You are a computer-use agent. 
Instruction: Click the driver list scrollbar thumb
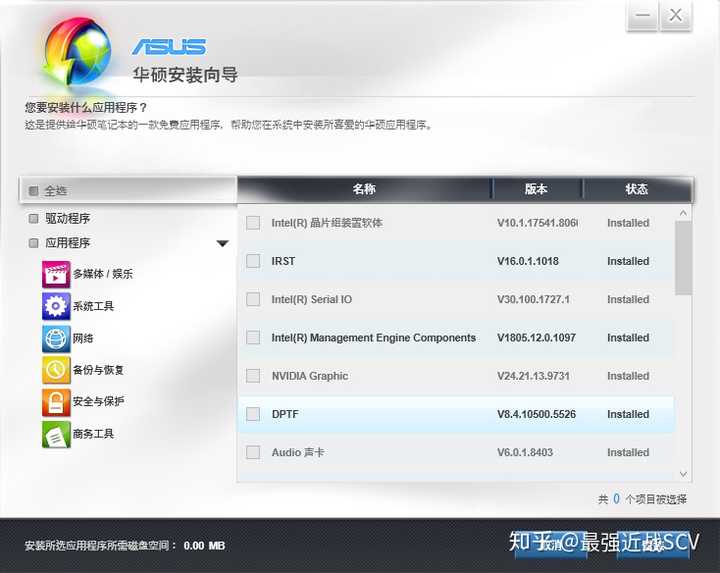point(683,258)
